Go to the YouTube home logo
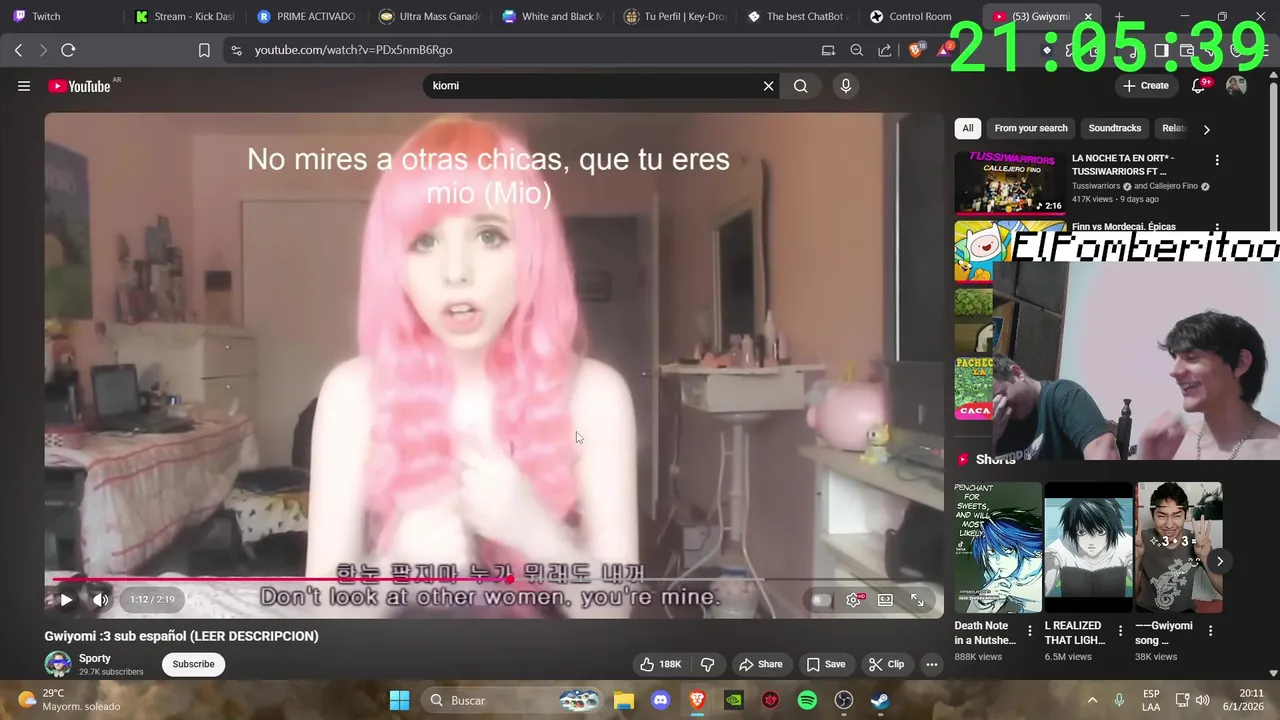1280x720 pixels. tap(80, 86)
